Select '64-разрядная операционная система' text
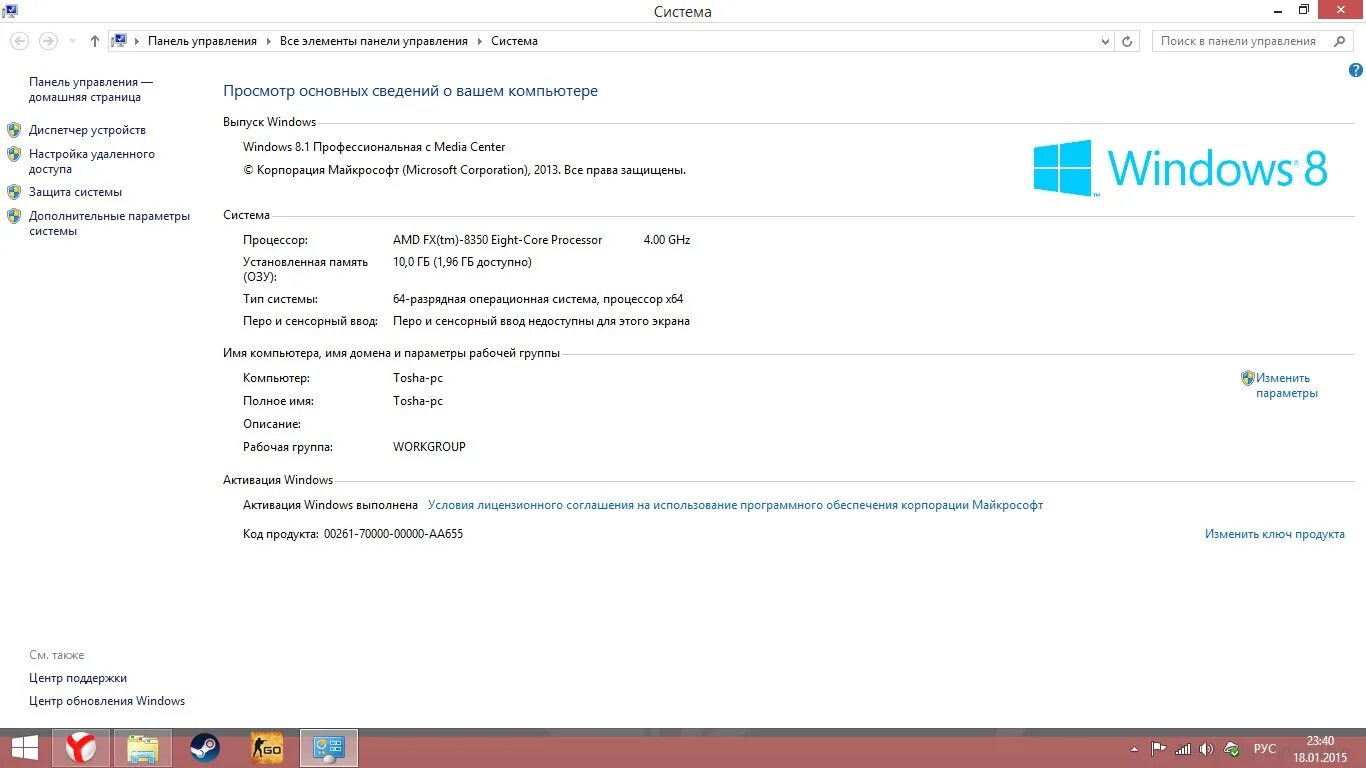Screen dimensions: 1366x768 point(496,299)
